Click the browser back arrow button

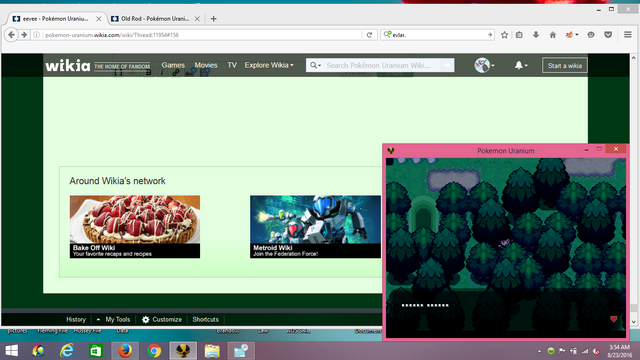[x=11, y=35]
